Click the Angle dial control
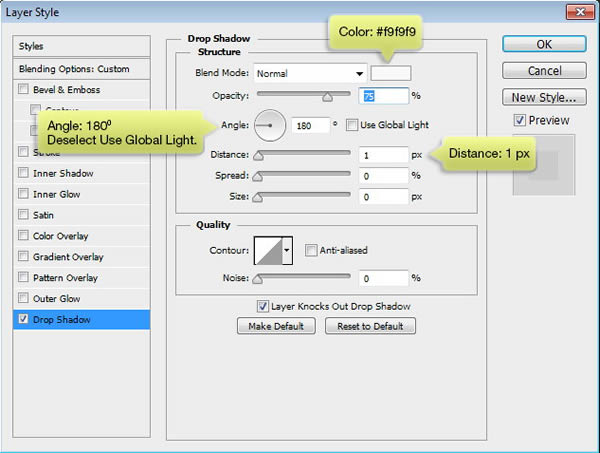 click(x=270, y=125)
